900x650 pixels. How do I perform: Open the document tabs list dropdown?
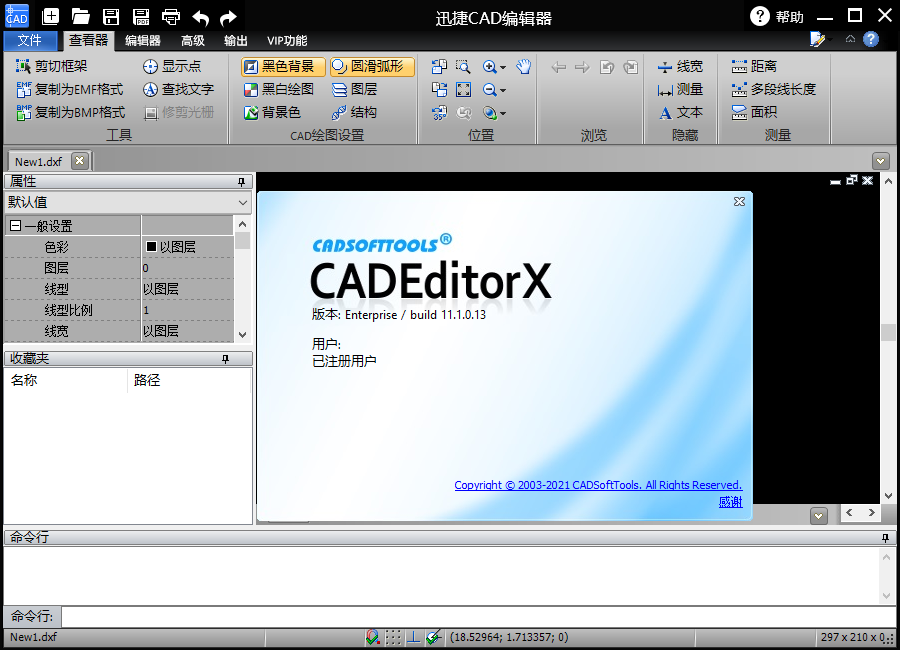pos(880,161)
